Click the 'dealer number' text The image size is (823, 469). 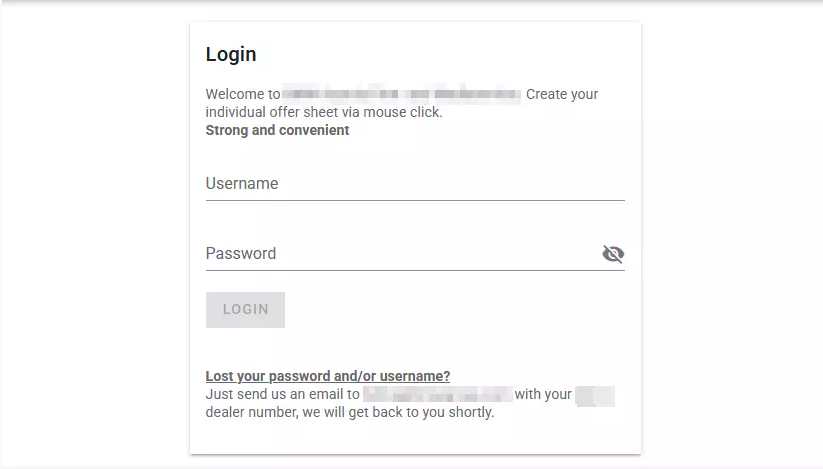point(250,412)
